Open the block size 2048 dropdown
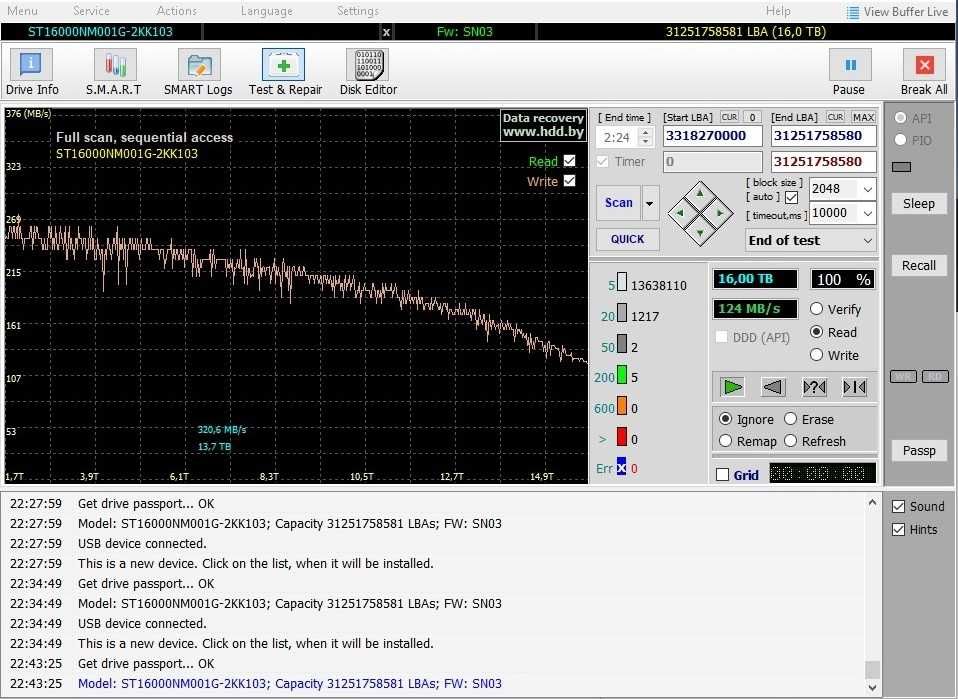The width and height of the screenshot is (958, 699). click(868, 189)
